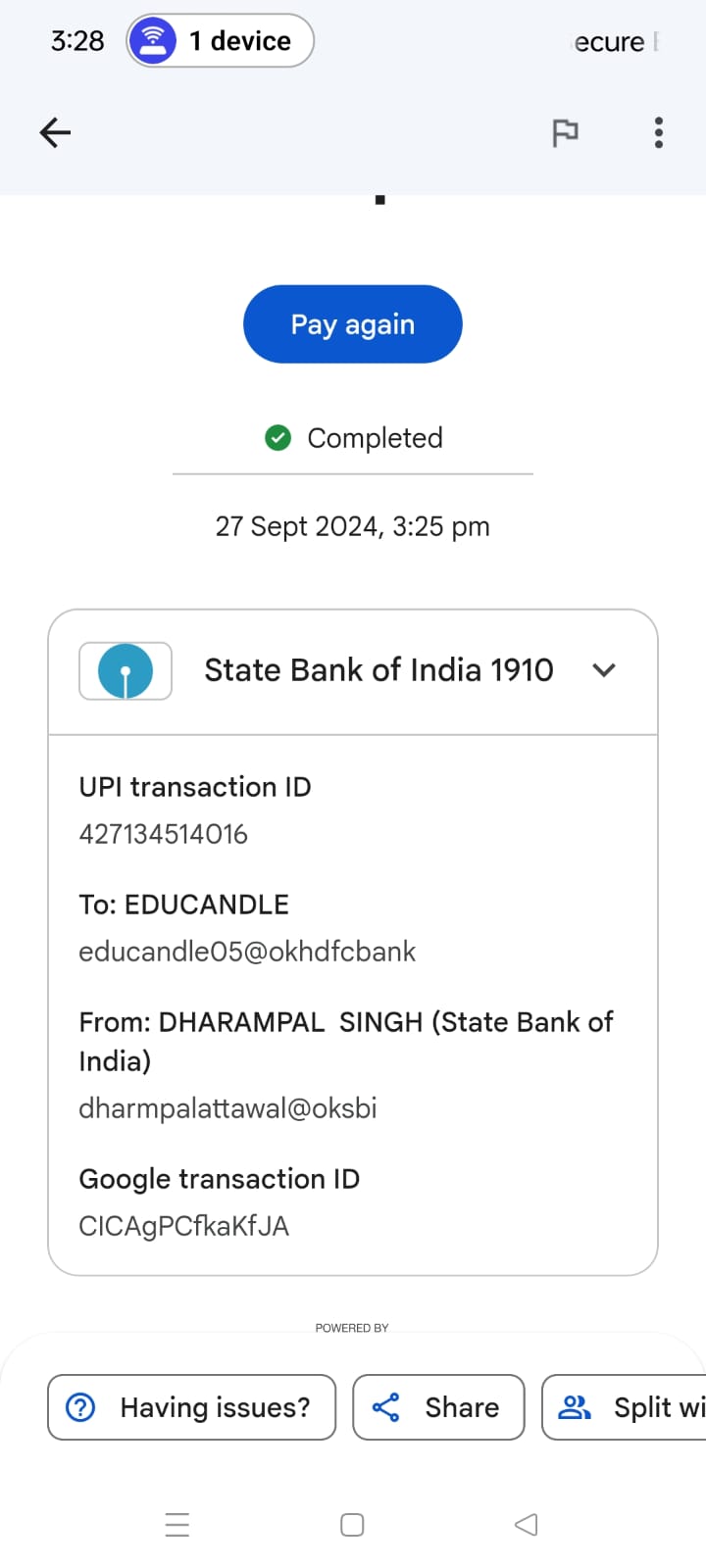Image resolution: width=706 pixels, height=1568 pixels.
Task: Collapse the State Bank of India 1910 header
Action: (378, 670)
